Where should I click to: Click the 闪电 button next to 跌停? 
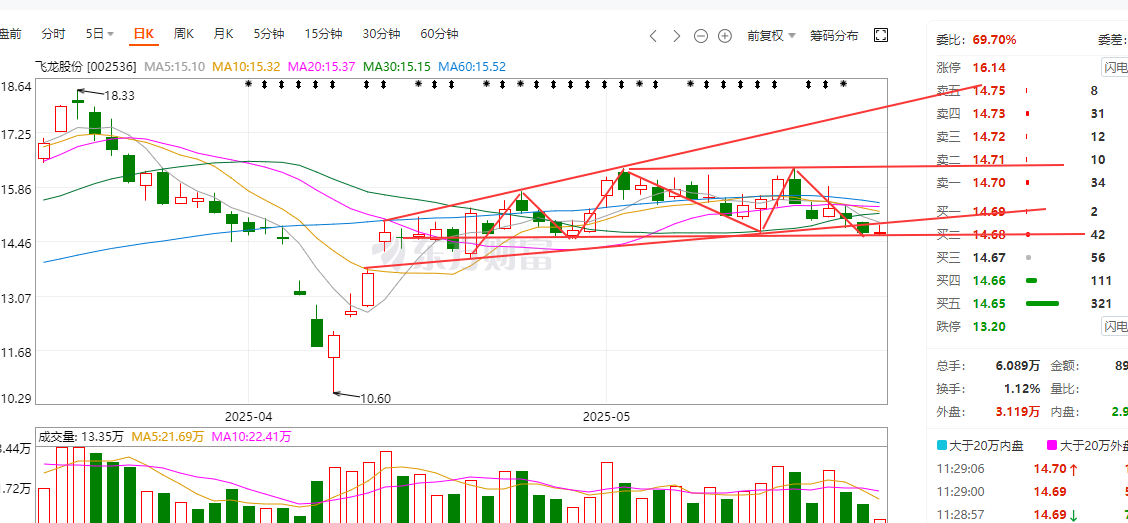point(1115,327)
